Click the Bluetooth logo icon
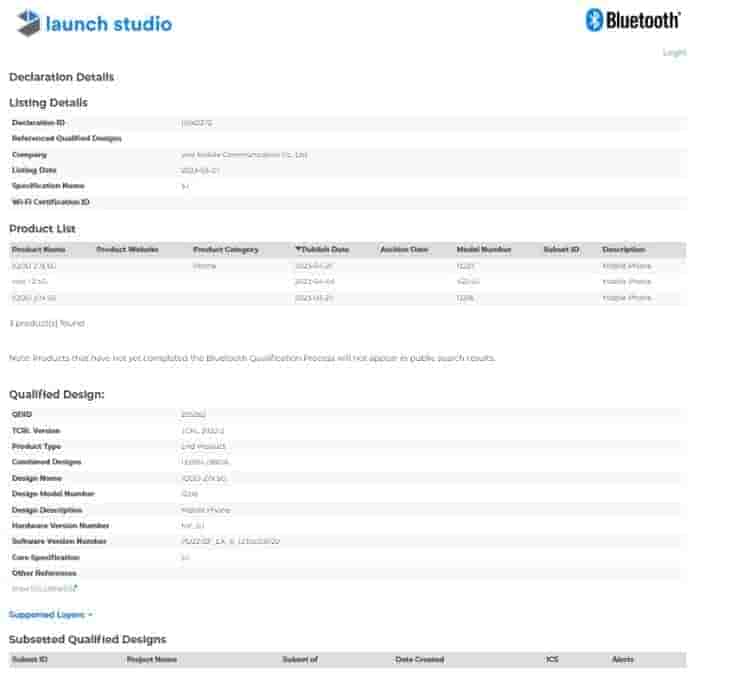The height and width of the screenshot is (675, 730). 594,20
